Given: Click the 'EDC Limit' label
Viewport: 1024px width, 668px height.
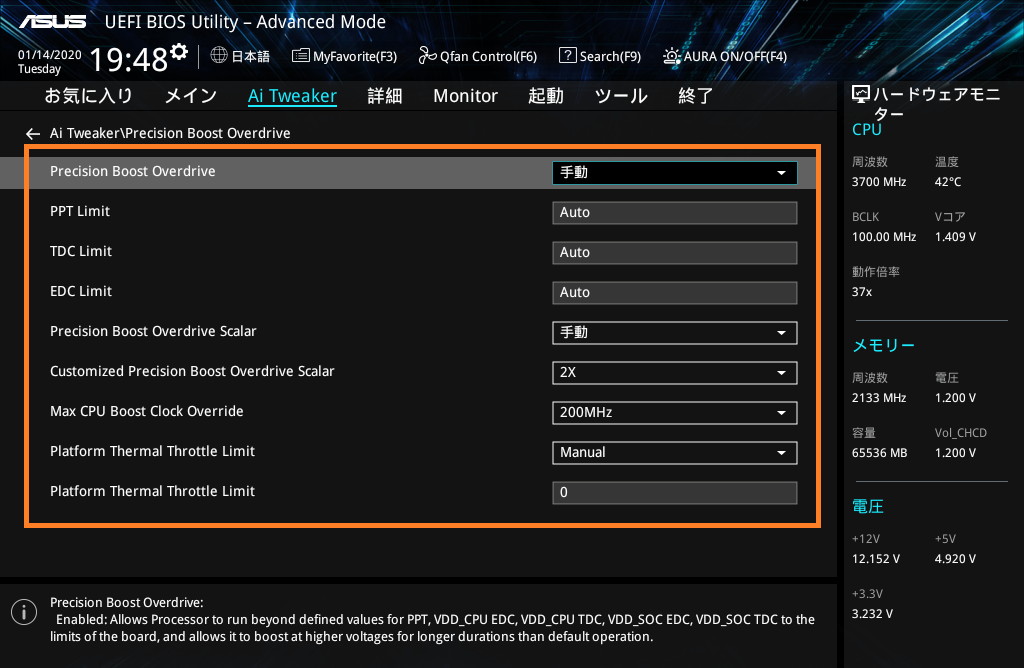Looking at the screenshot, I should pos(81,291).
